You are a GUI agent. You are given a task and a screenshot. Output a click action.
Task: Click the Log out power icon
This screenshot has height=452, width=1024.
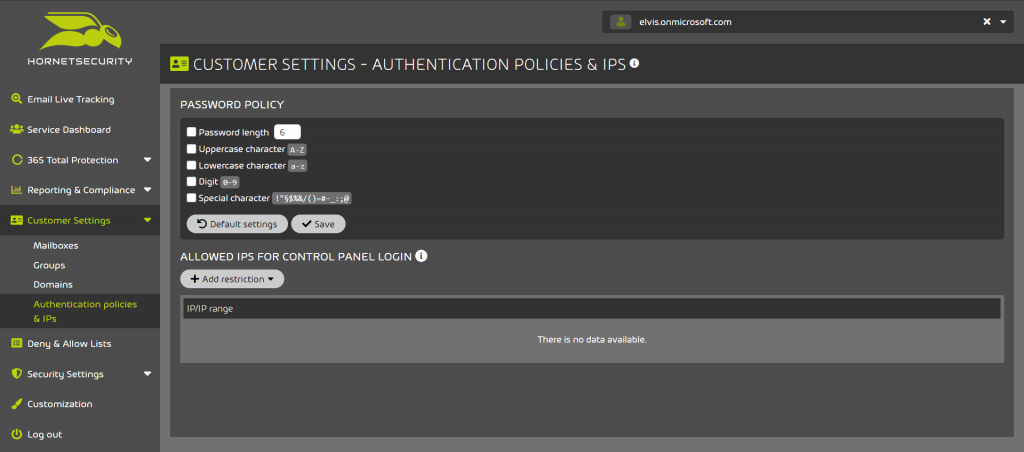coord(17,434)
